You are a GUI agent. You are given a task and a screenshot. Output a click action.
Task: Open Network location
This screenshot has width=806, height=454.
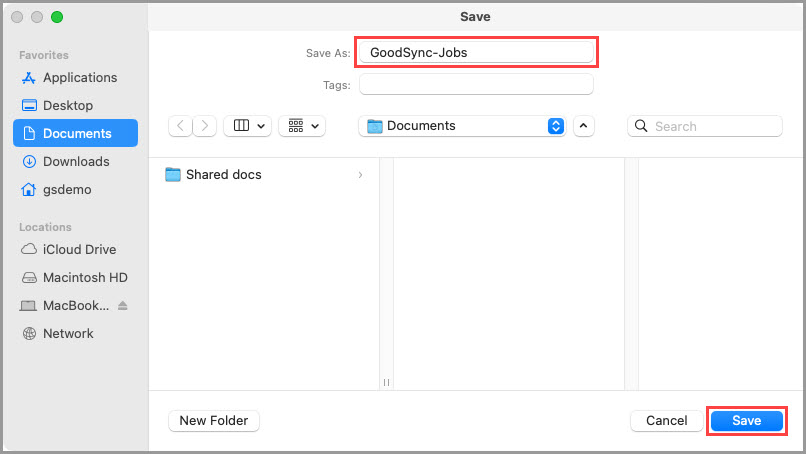(x=75, y=334)
